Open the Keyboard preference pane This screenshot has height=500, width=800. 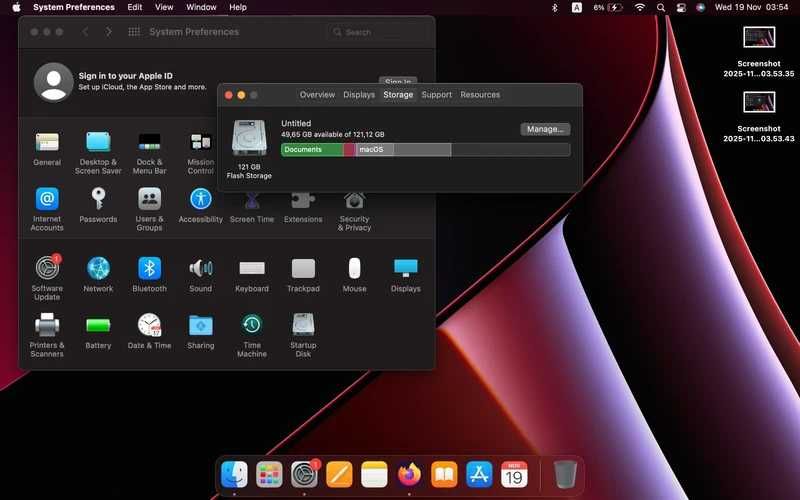[x=252, y=274]
